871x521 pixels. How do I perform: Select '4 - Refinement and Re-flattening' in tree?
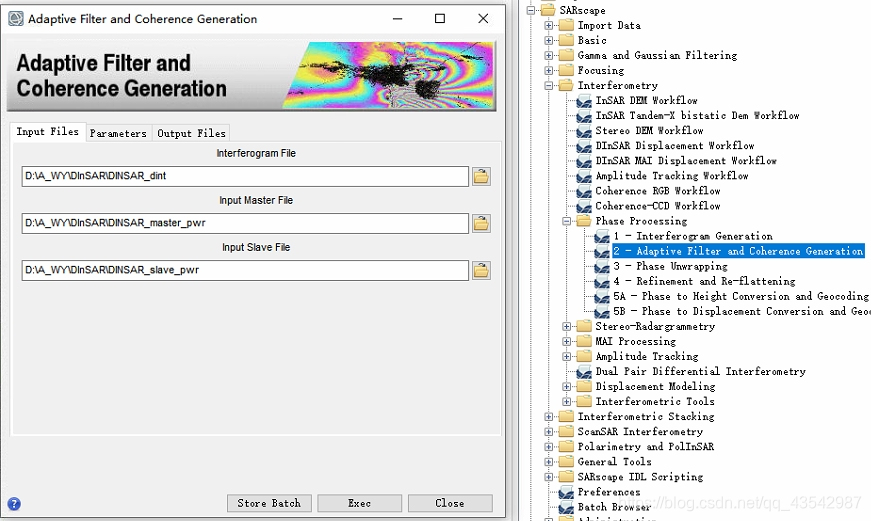(704, 282)
